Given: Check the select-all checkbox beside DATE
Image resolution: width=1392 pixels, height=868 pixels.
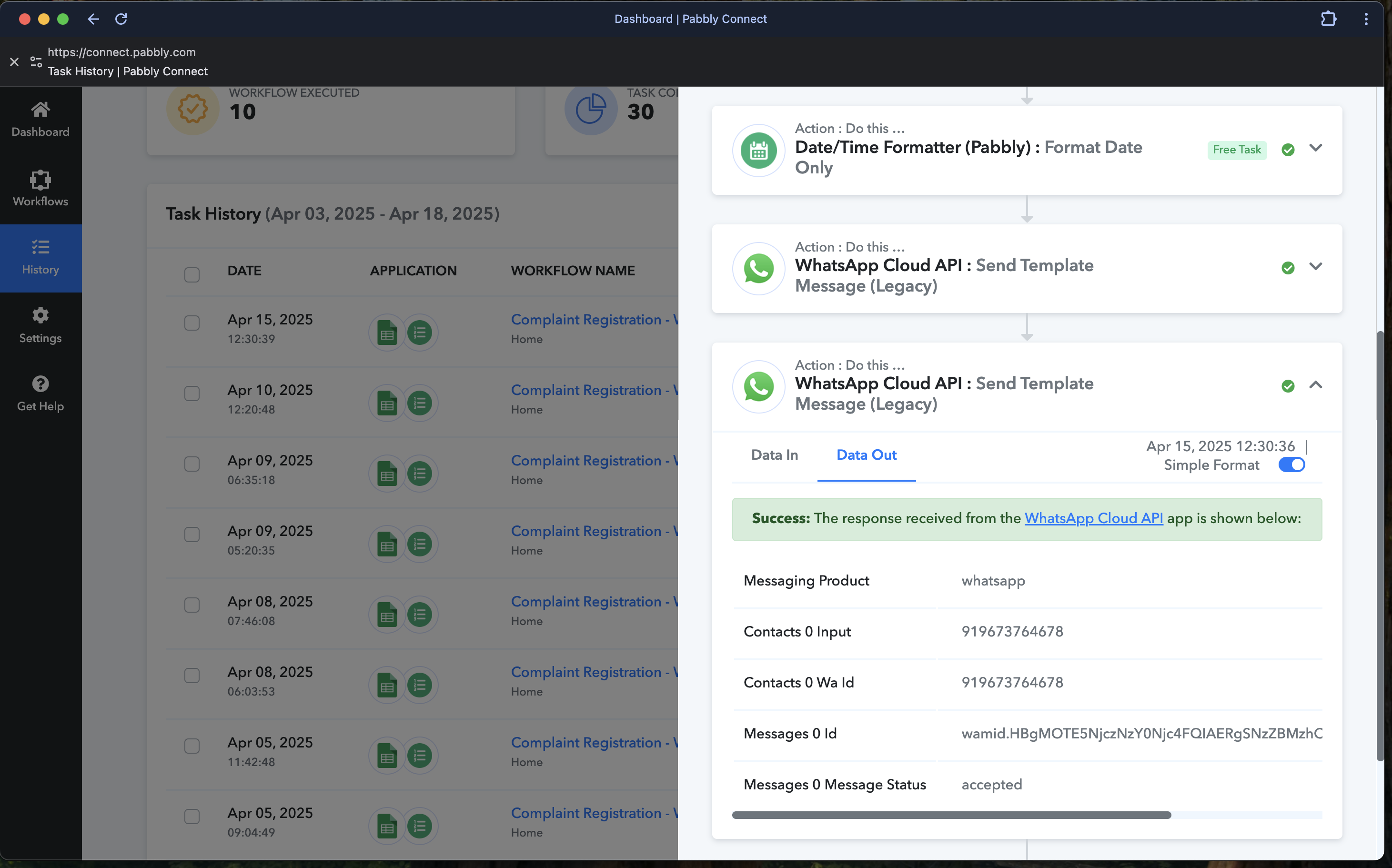Looking at the screenshot, I should point(192,274).
